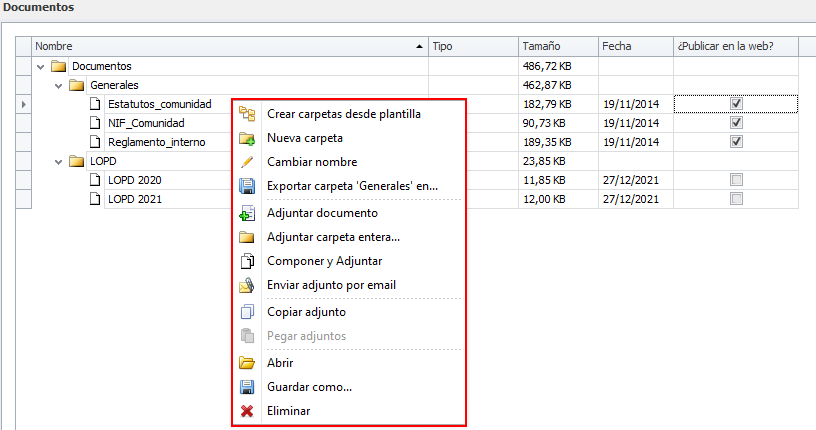This screenshot has width=816, height=430.
Task: Click the Estatutos_comunidad file icon
Action: [x=95, y=104]
